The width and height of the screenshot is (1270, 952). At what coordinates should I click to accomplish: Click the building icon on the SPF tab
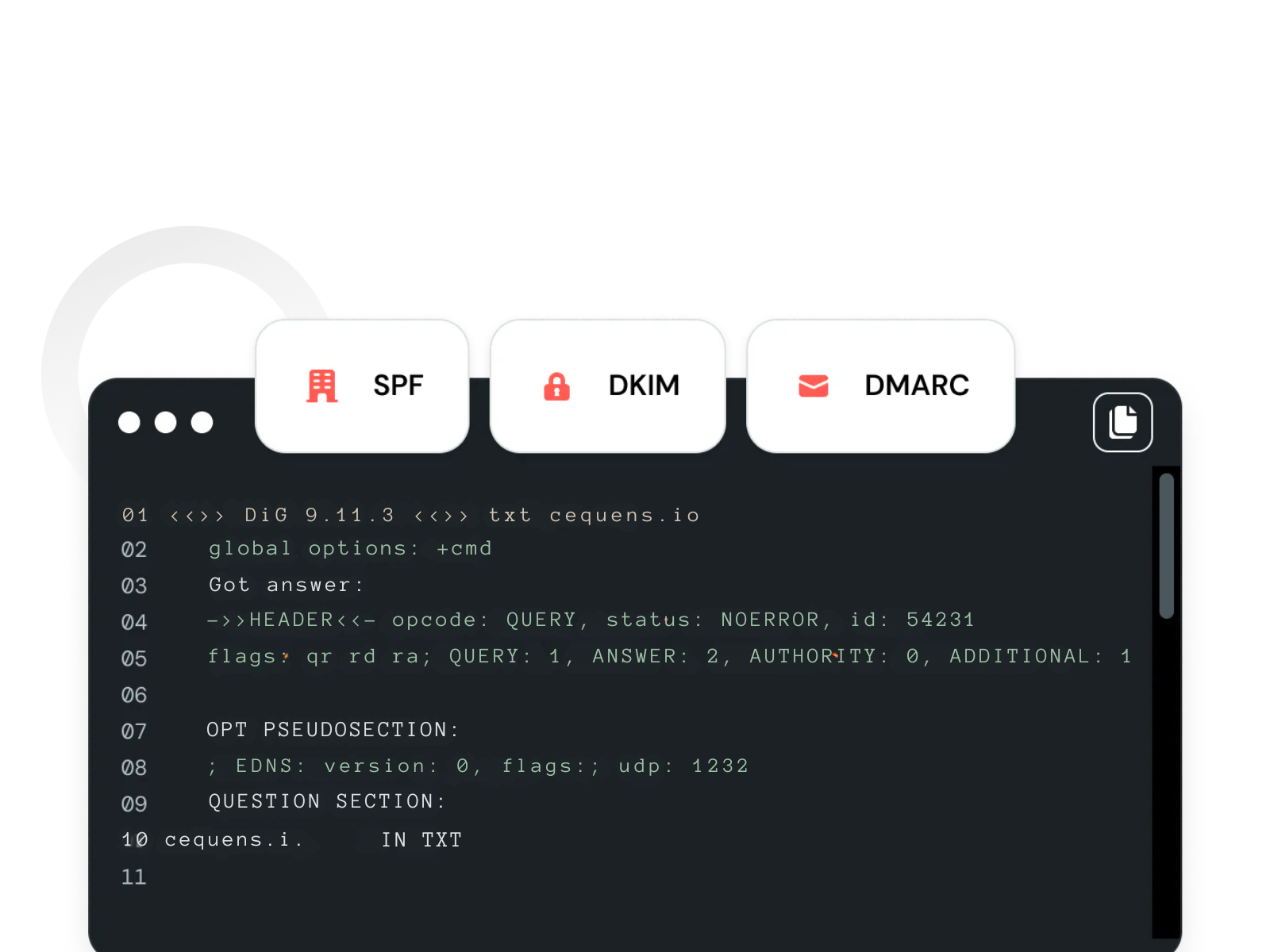point(321,386)
